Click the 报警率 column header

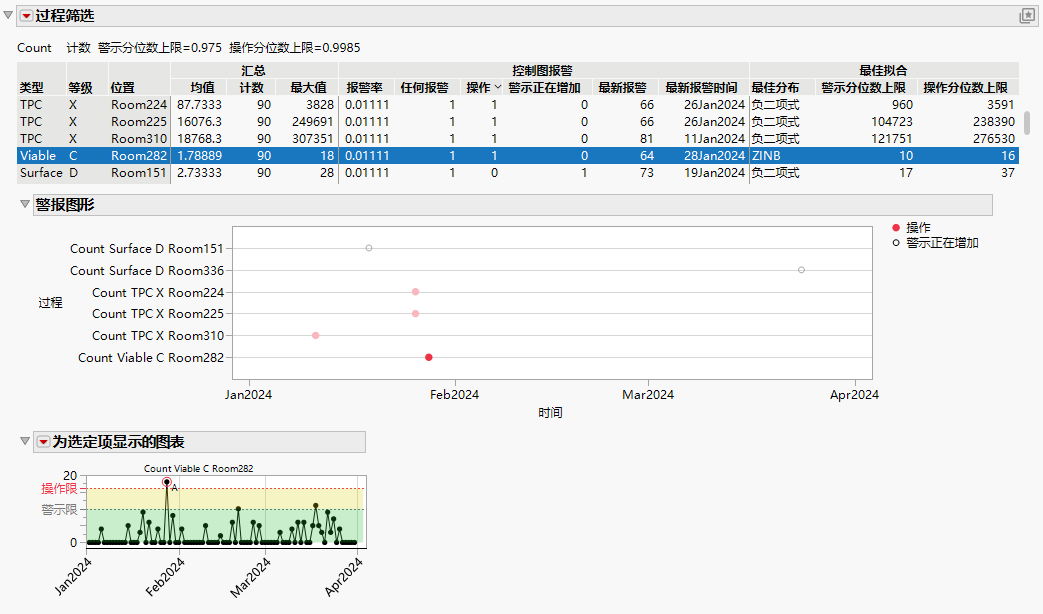click(x=365, y=88)
